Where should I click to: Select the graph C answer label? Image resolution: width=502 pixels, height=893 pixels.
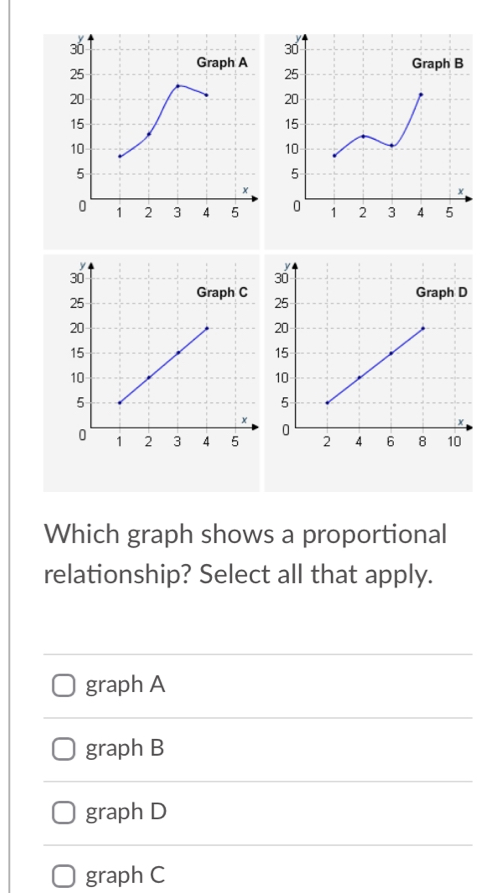pos(125,875)
